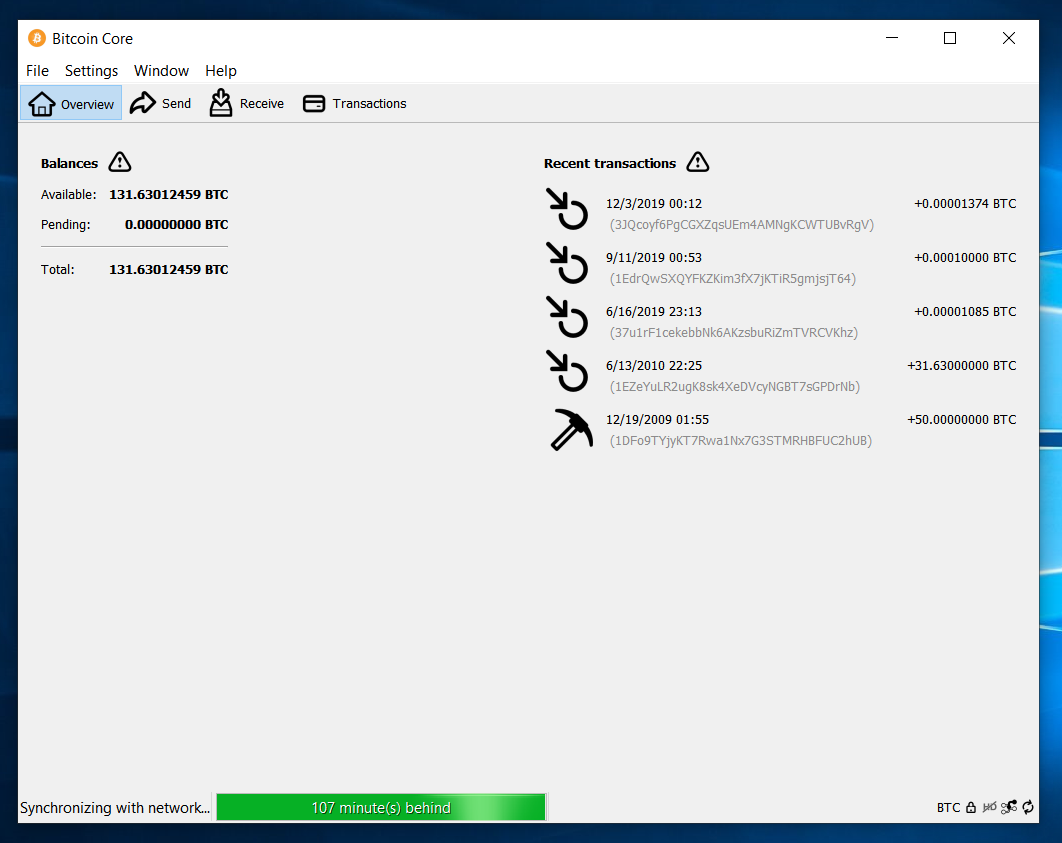Click incoming icon for 12/3/2019 transaction
This screenshot has height=843, width=1062.
(x=567, y=209)
